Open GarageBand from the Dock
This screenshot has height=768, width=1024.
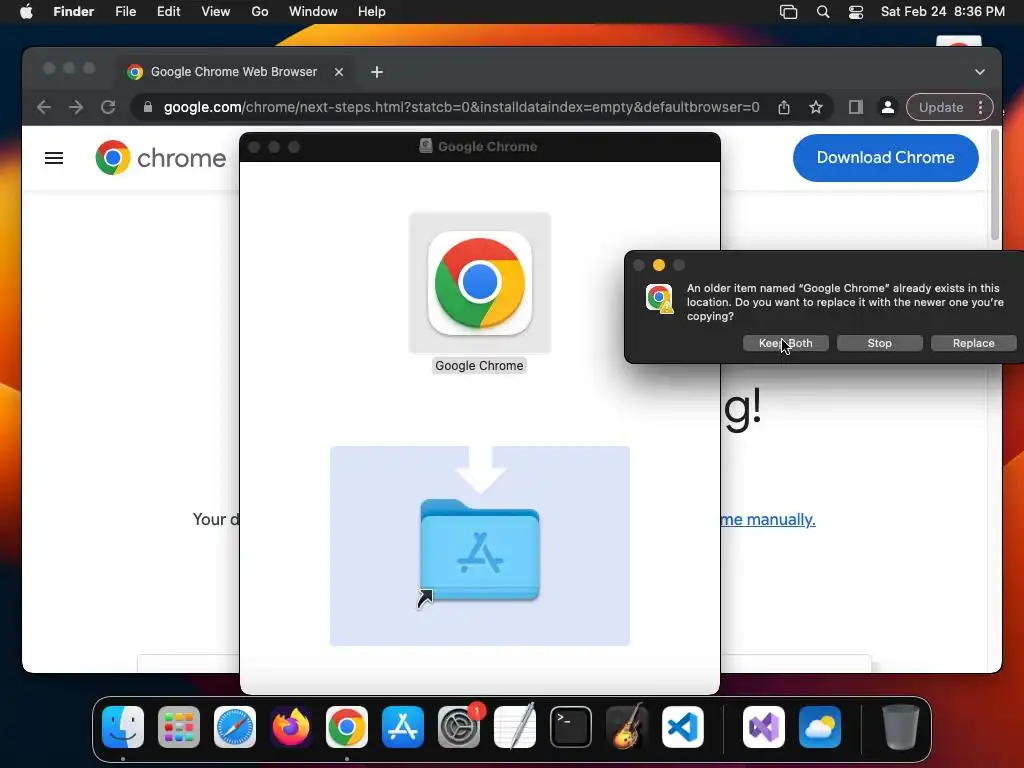(x=627, y=727)
